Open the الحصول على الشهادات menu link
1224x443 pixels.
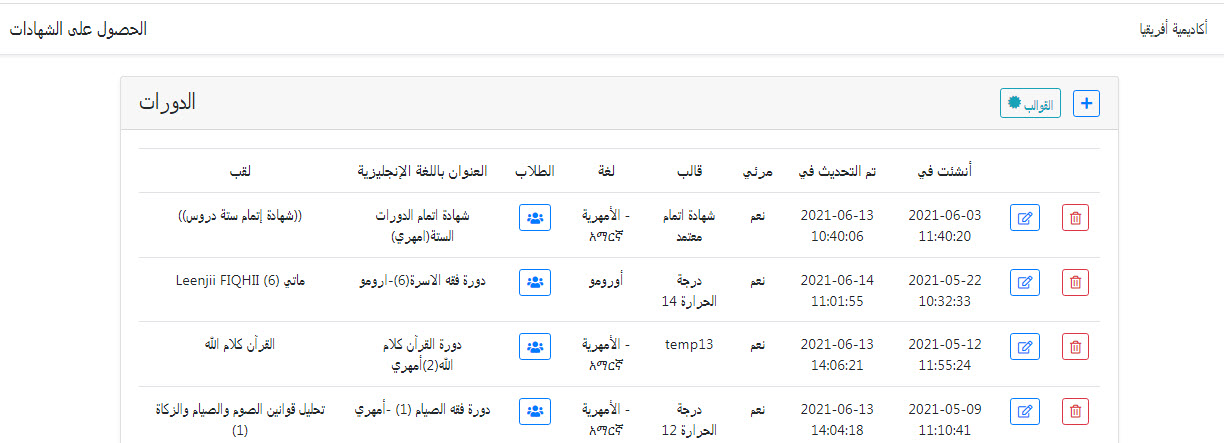[x=78, y=29]
